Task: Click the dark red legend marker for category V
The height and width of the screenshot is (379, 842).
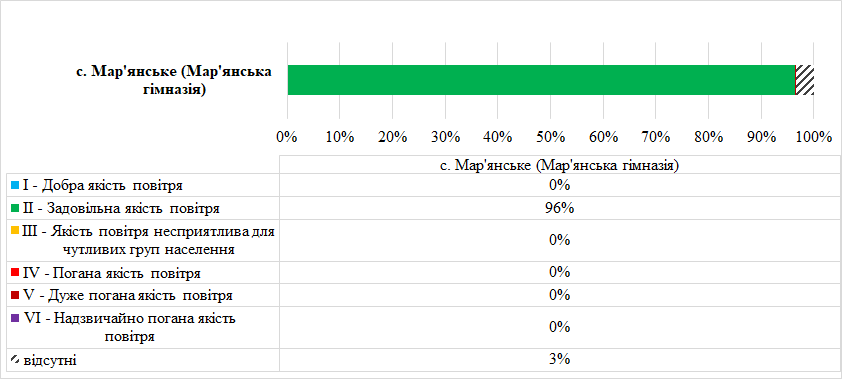Action: 14,295
